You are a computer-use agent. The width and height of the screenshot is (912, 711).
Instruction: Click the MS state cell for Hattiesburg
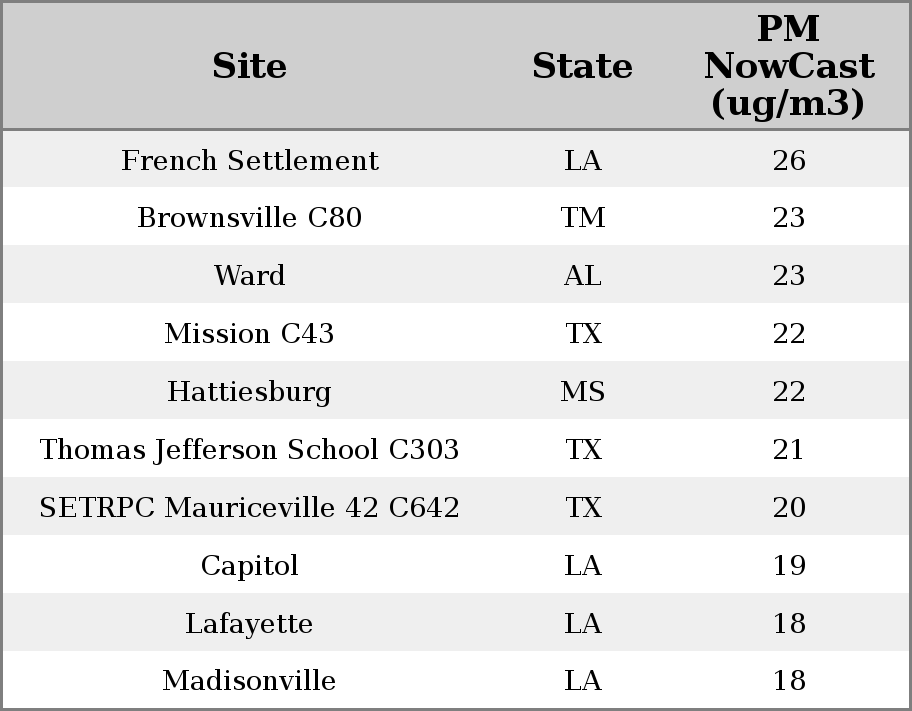[582, 392]
